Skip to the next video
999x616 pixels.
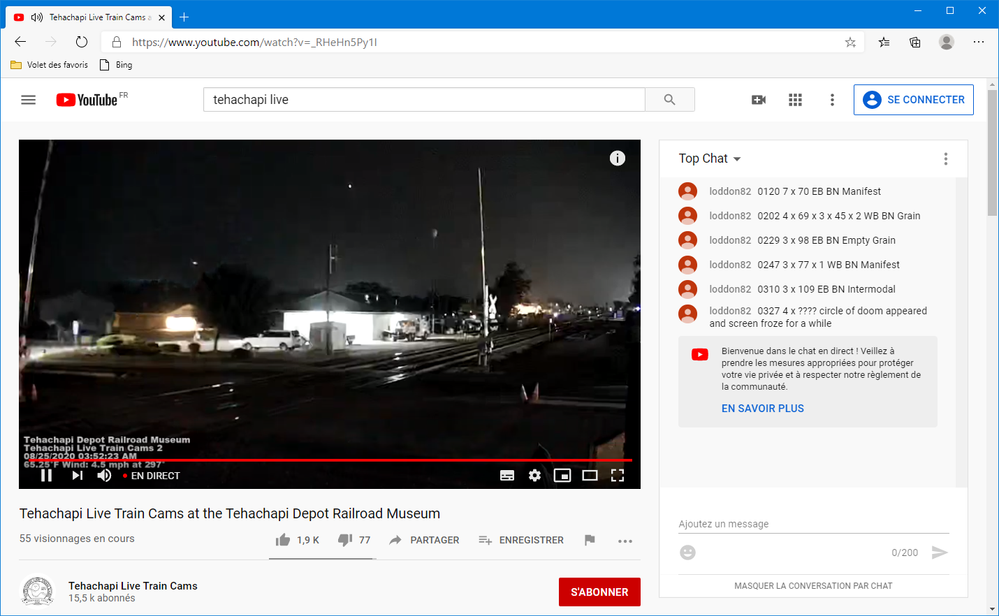click(77, 475)
